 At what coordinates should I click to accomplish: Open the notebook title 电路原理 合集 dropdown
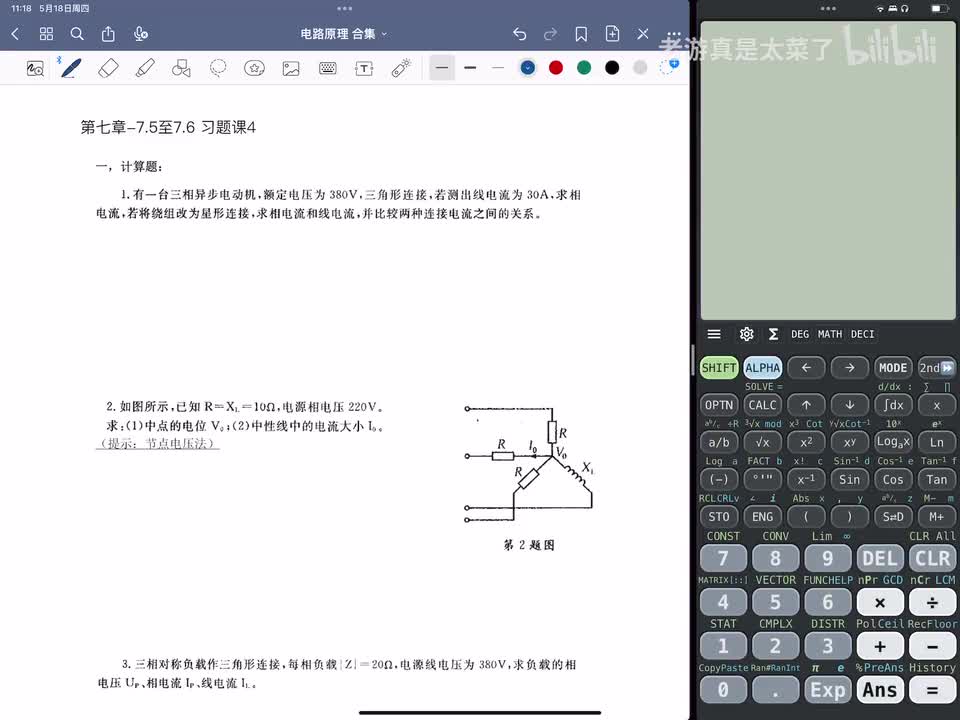click(343, 34)
